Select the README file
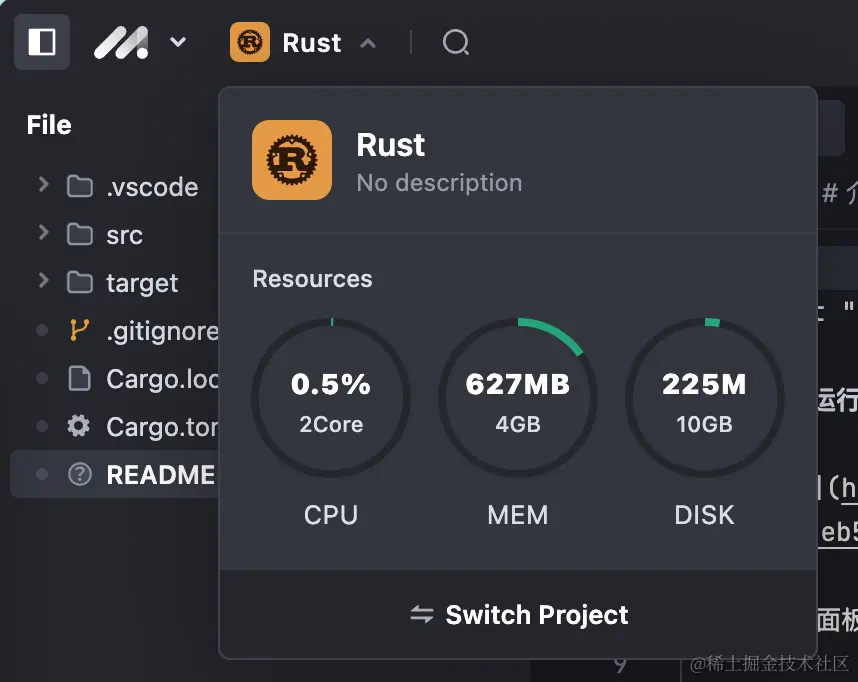Image resolution: width=858 pixels, height=682 pixels. tap(114, 474)
